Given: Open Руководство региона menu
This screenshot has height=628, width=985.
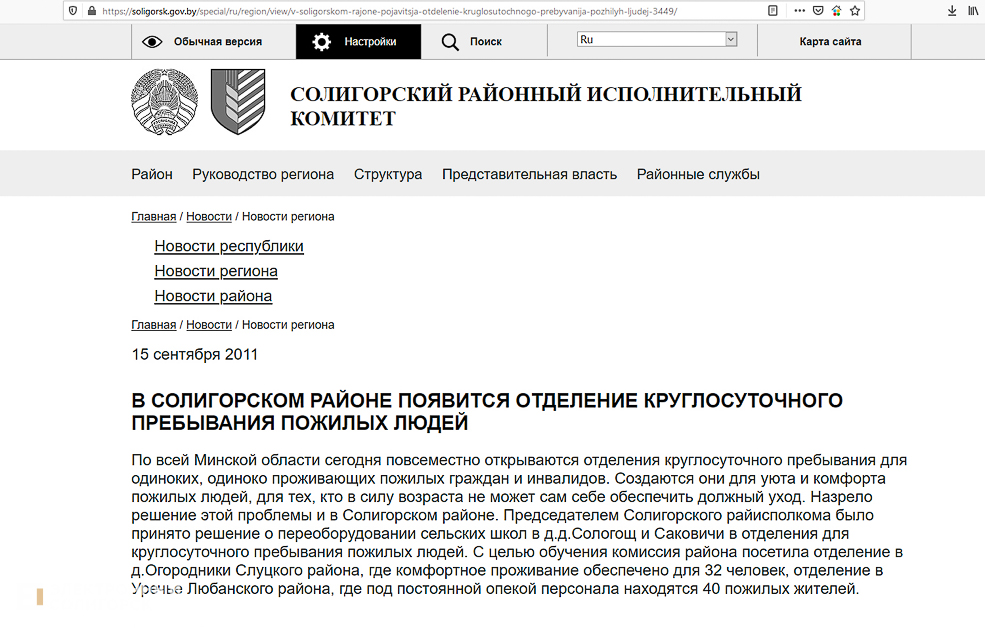Looking at the screenshot, I should [x=263, y=174].
